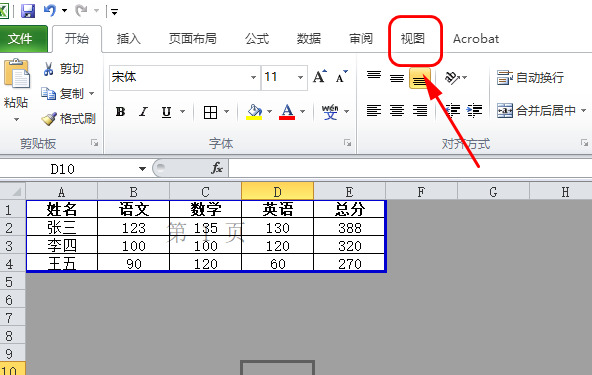This screenshot has width=592, height=375.
Task: Open the 对齐方式 dialog launcher
Action: coord(584,143)
